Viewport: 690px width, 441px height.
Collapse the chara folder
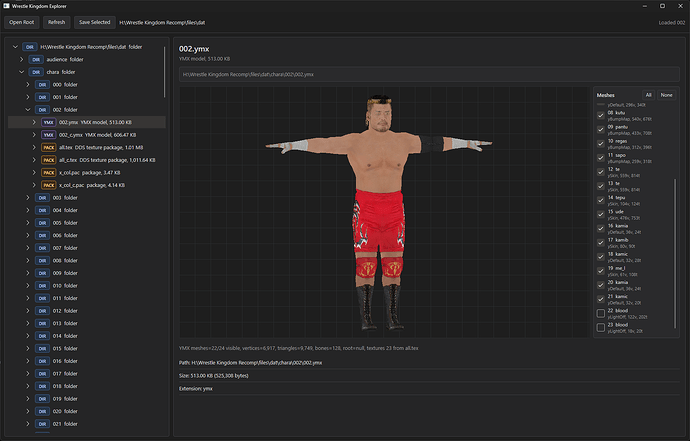pyautogui.click(x=22, y=72)
